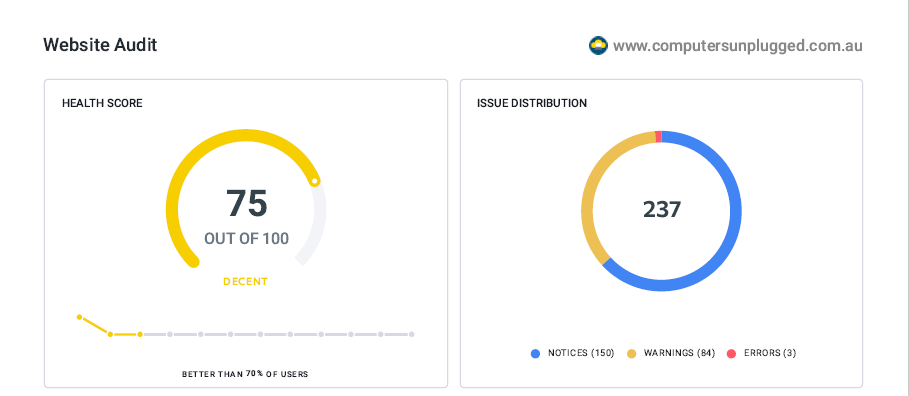Select the ERRORS (3) legend label

tap(770, 353)
